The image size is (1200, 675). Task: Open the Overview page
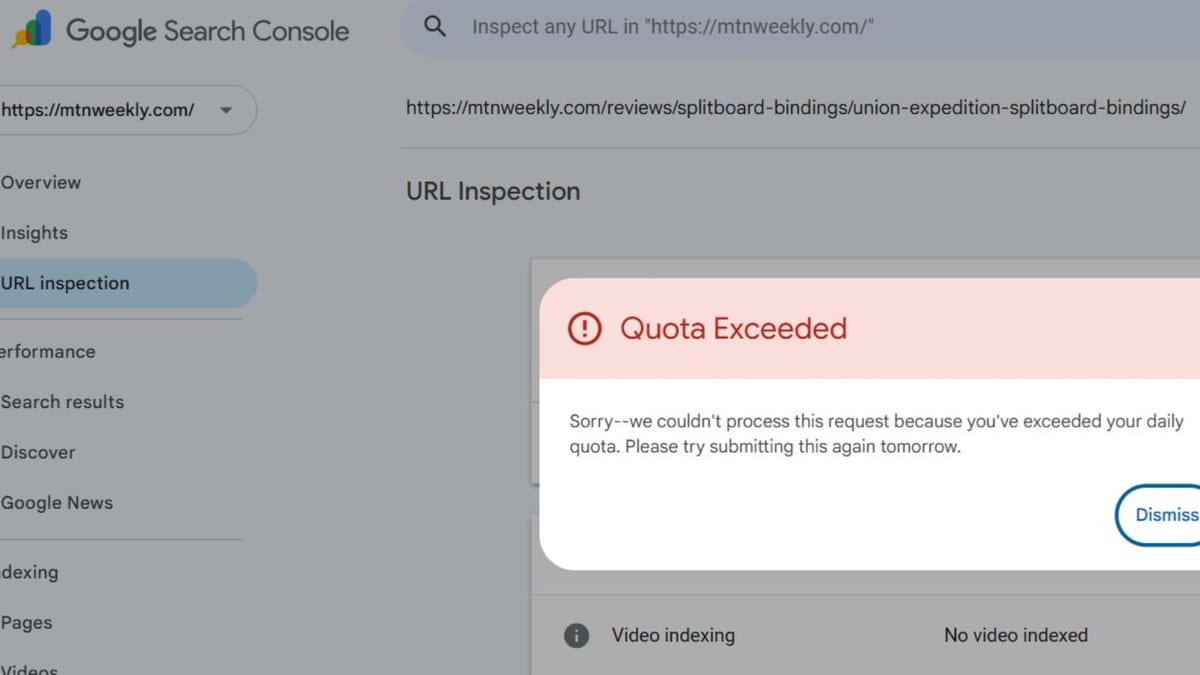click(x=41, y=182)
